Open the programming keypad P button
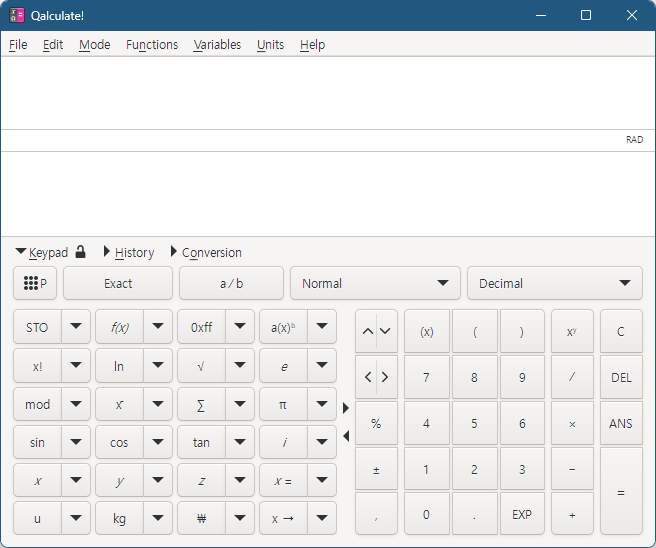656x548 pixels. click(x=35, y=283)
